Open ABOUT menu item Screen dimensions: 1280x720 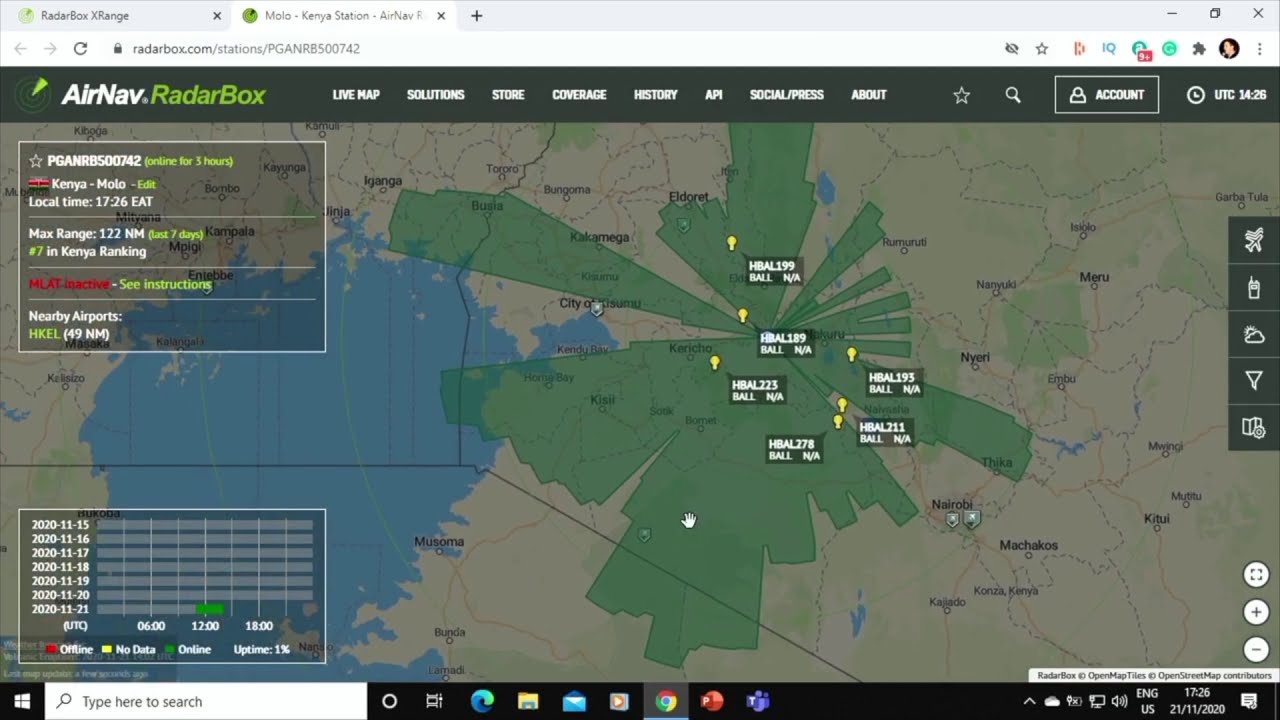(x=869, y=95)
